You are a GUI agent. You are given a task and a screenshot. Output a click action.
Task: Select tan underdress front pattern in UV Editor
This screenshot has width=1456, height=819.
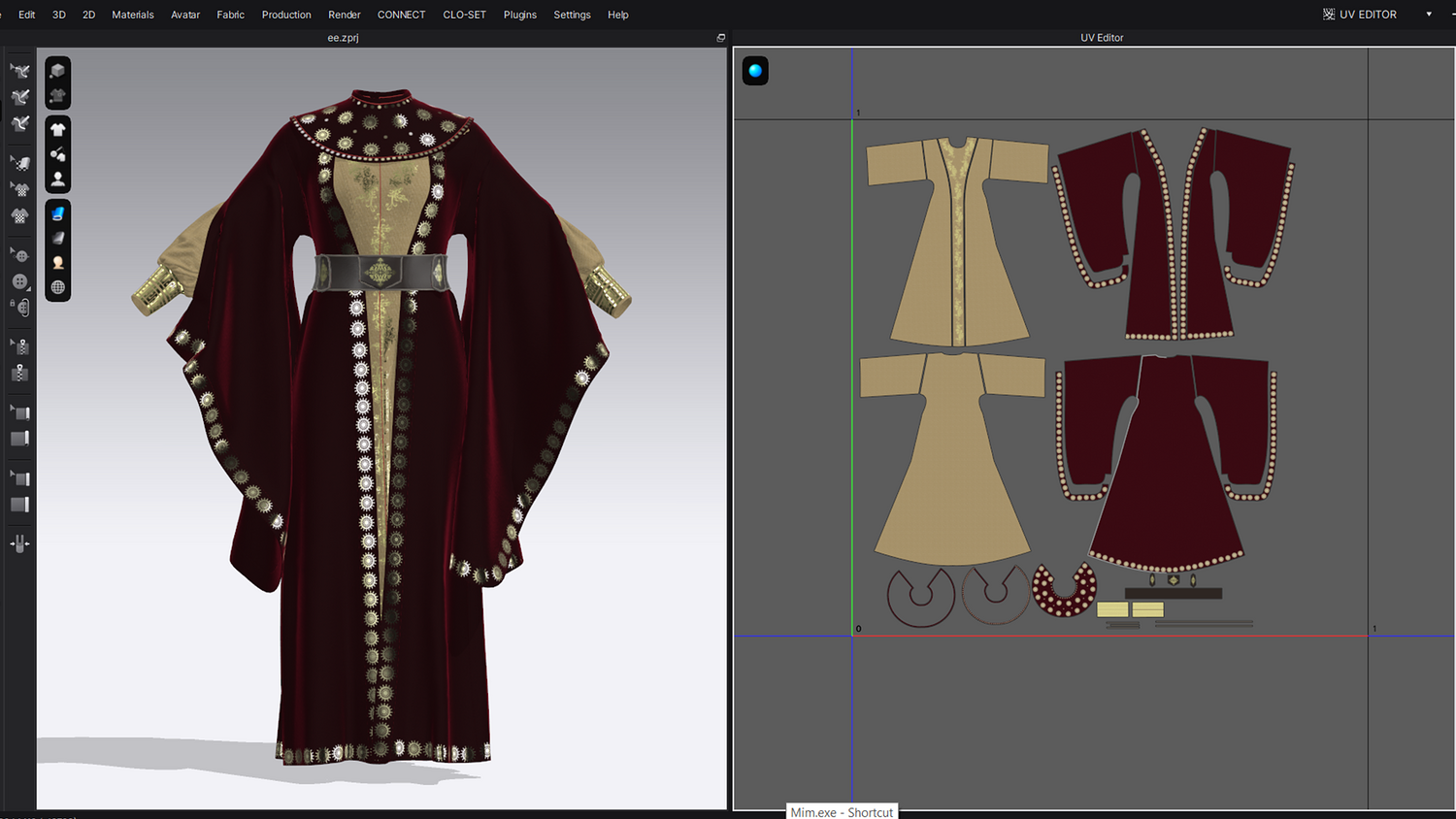pos(958,241)
